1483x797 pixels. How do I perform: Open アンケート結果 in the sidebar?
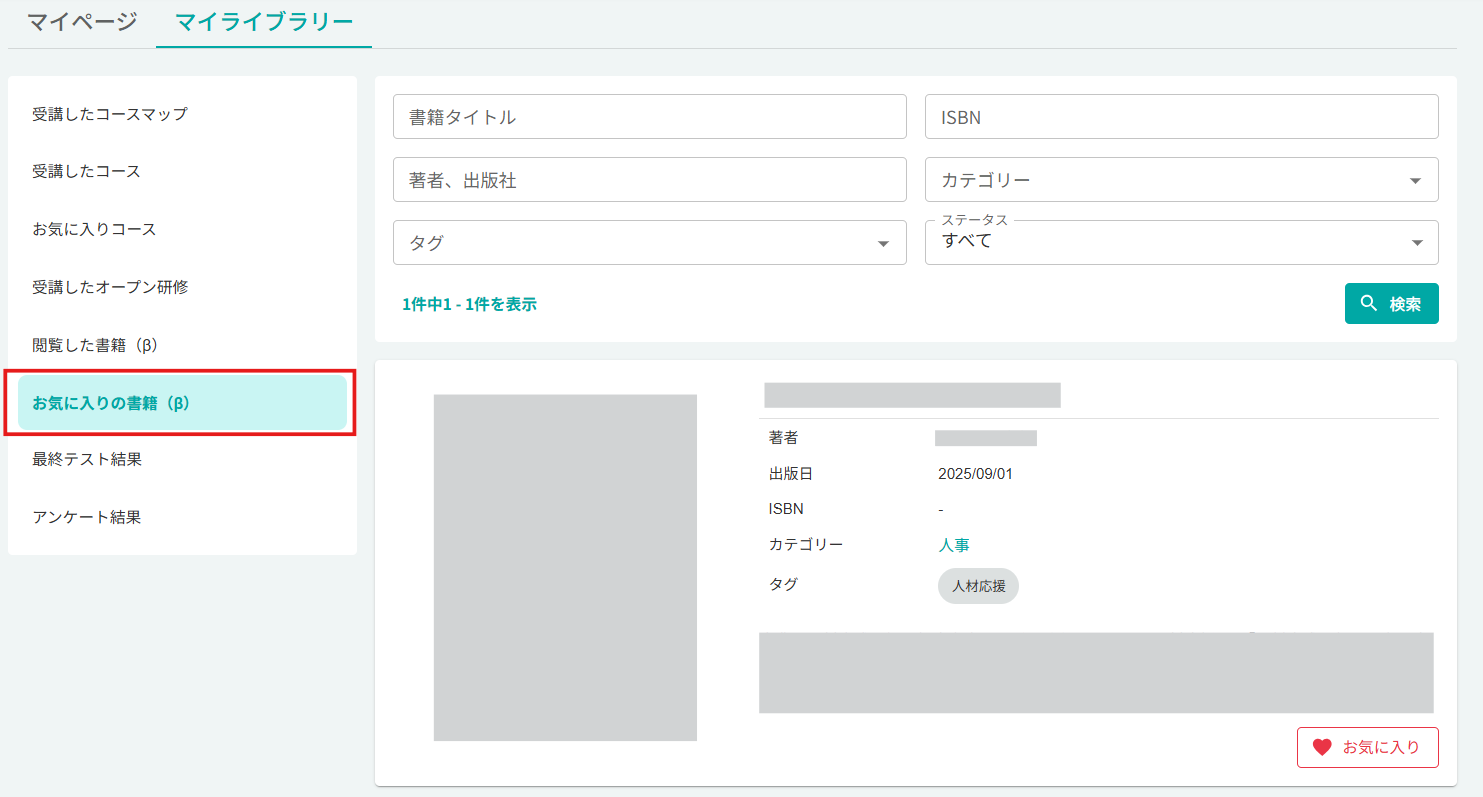[87, 516]
